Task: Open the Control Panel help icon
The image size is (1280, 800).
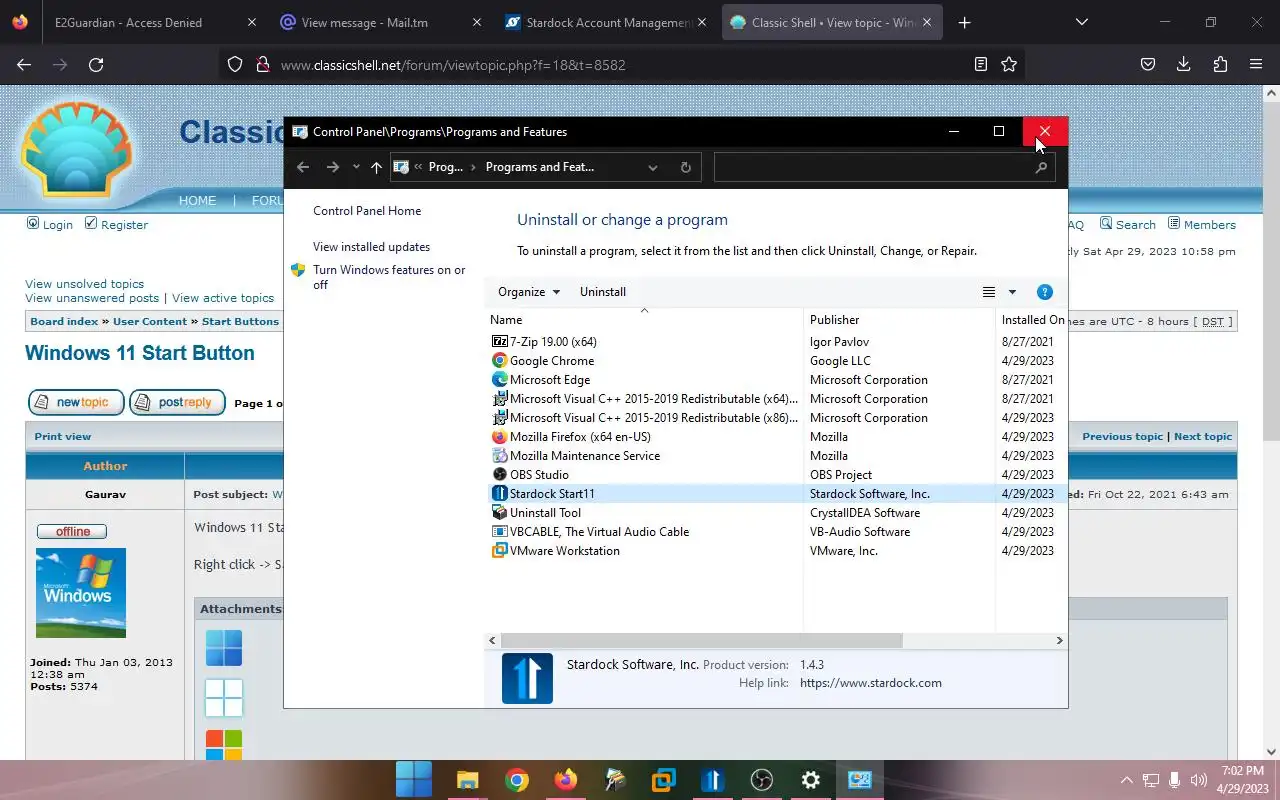Action: 1045,292
